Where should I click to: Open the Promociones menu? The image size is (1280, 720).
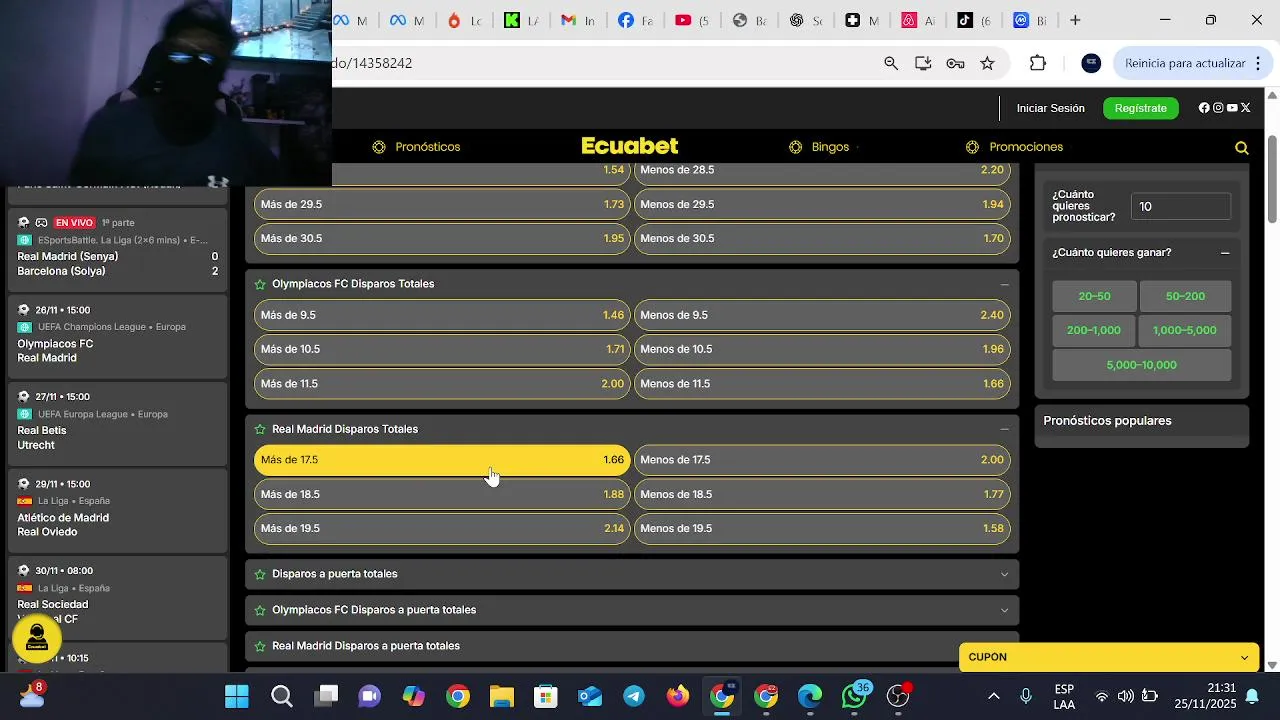1014,147
